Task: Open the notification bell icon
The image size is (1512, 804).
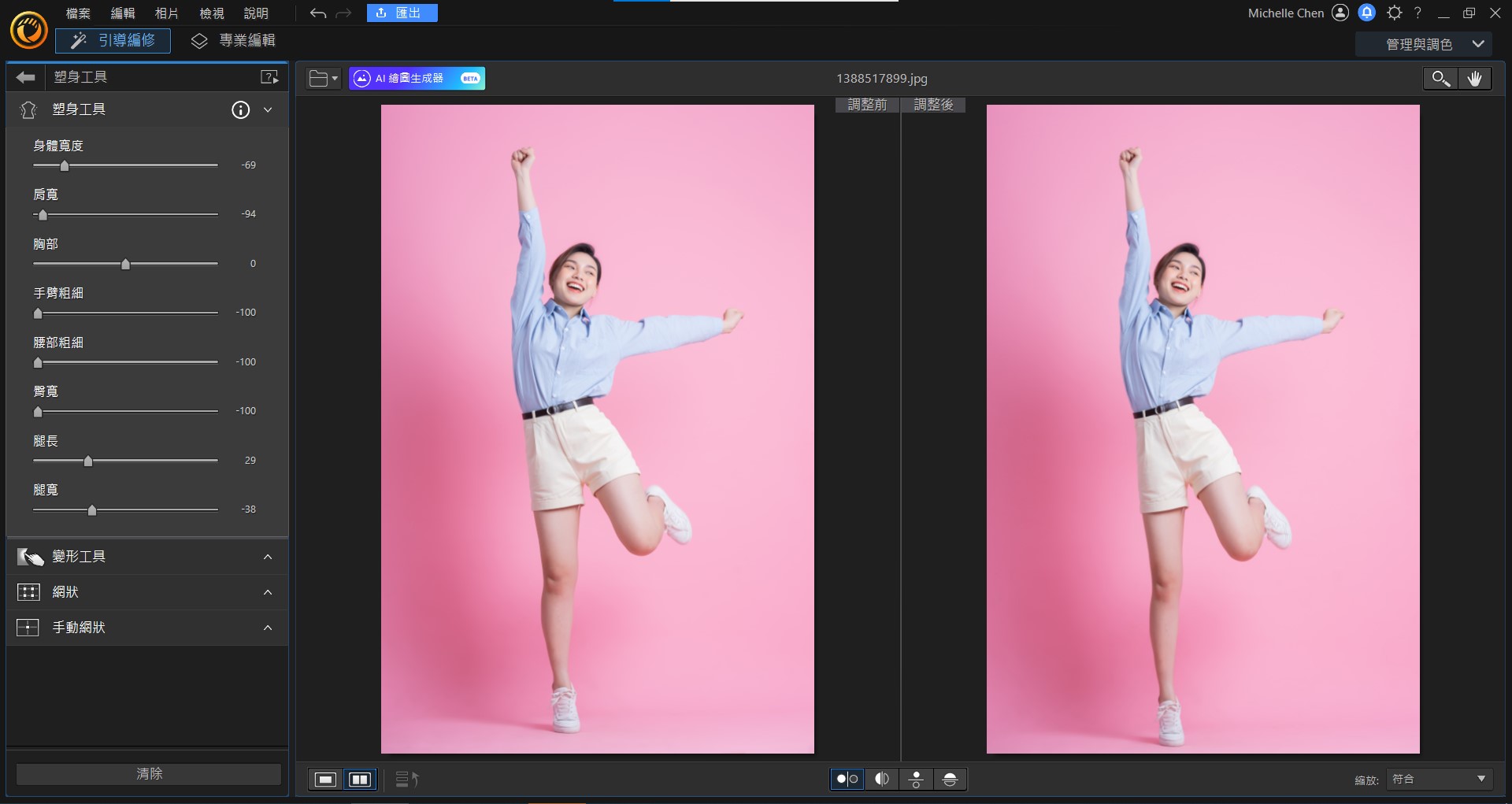Action: (x=1367, y=13)
